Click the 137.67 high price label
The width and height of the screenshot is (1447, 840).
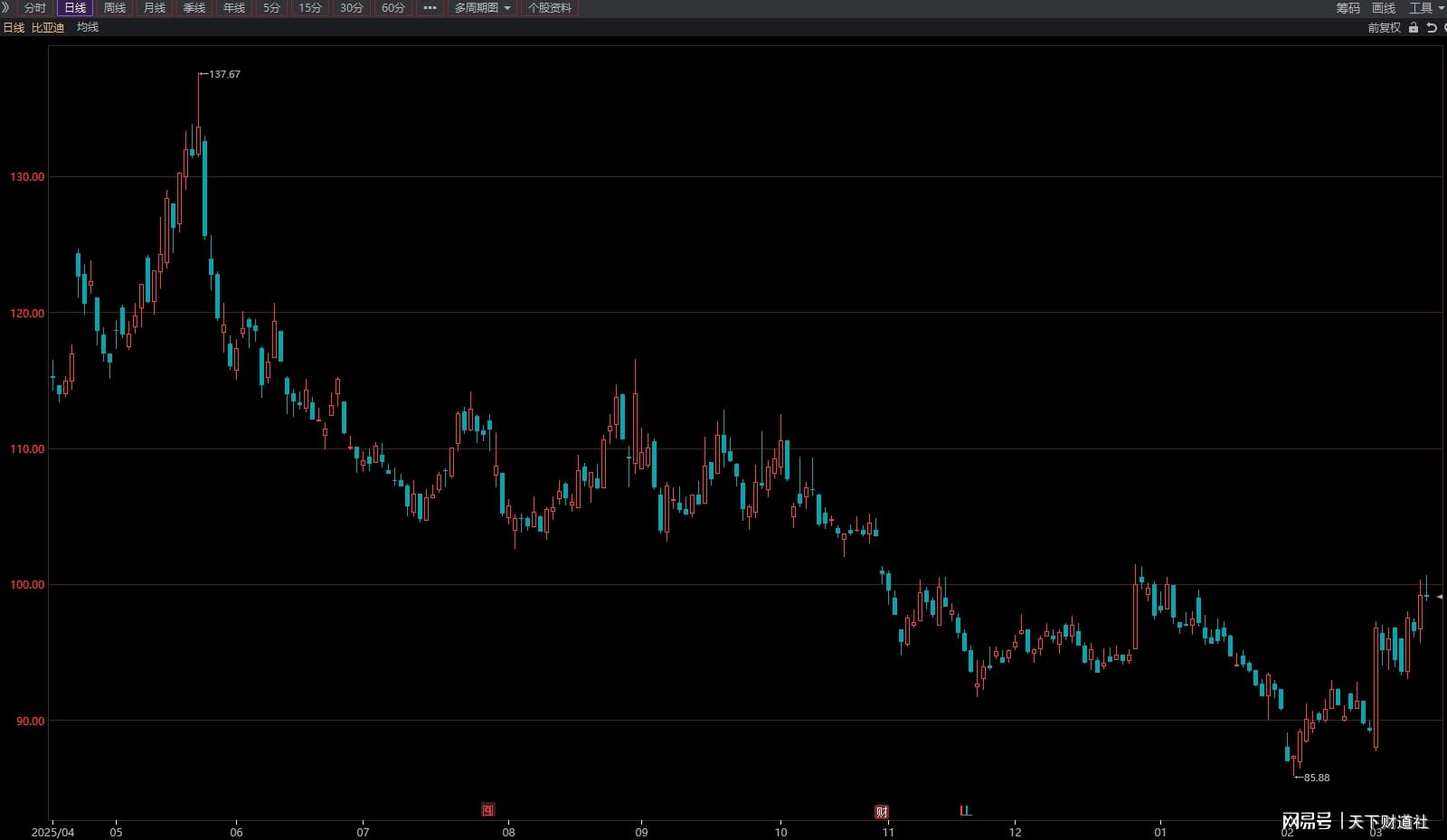224,74
